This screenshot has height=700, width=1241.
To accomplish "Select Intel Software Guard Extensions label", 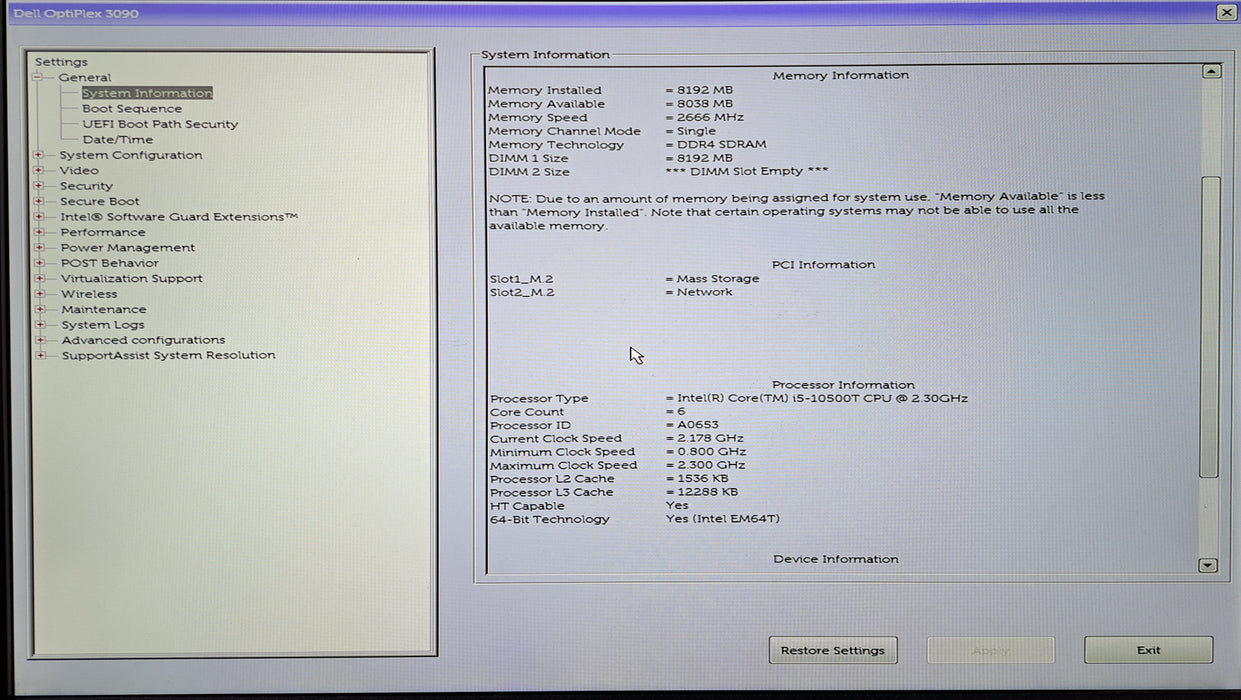I will (x=179, y=217).
